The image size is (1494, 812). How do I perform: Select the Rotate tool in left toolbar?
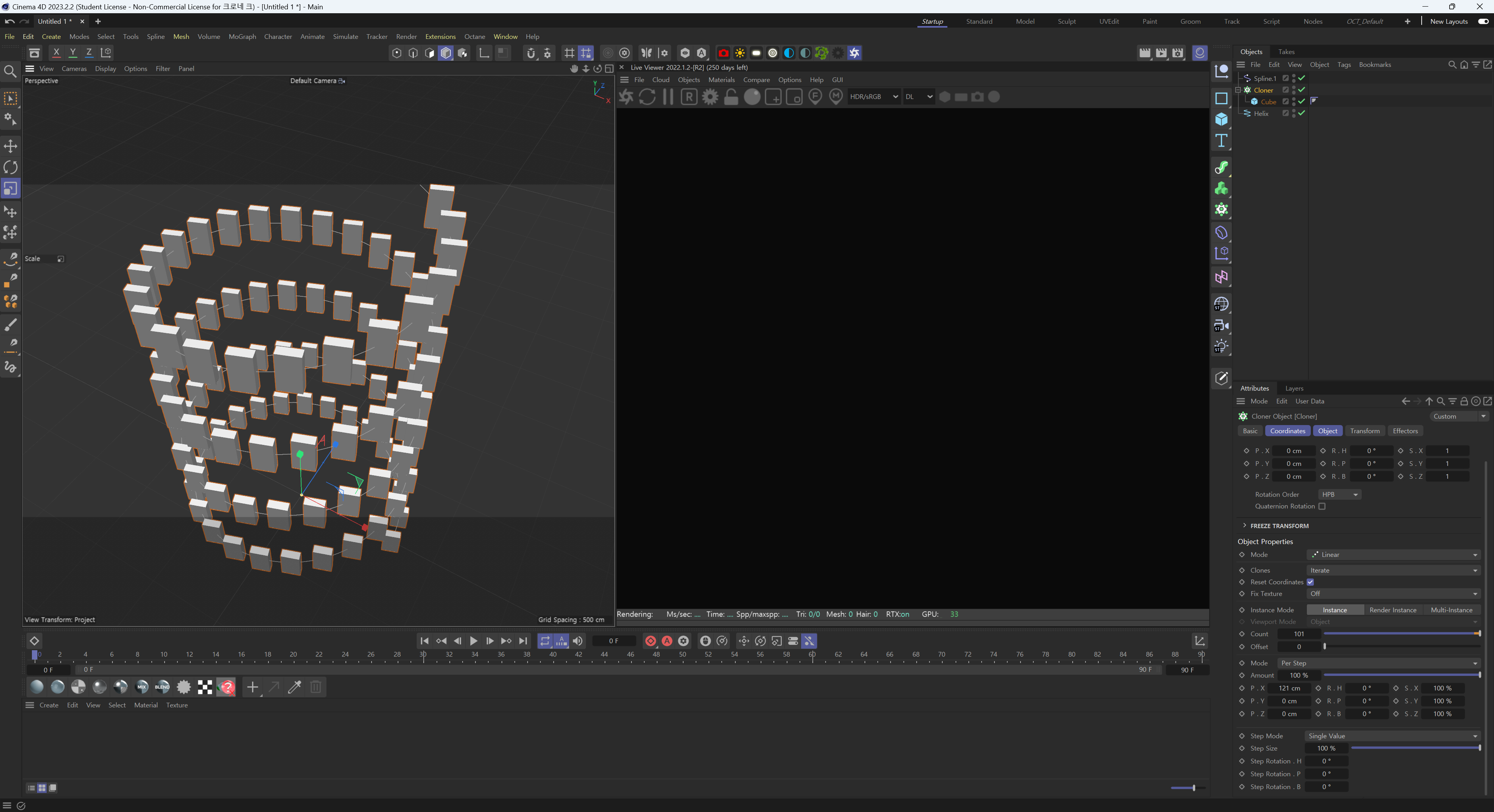[11, 168]
